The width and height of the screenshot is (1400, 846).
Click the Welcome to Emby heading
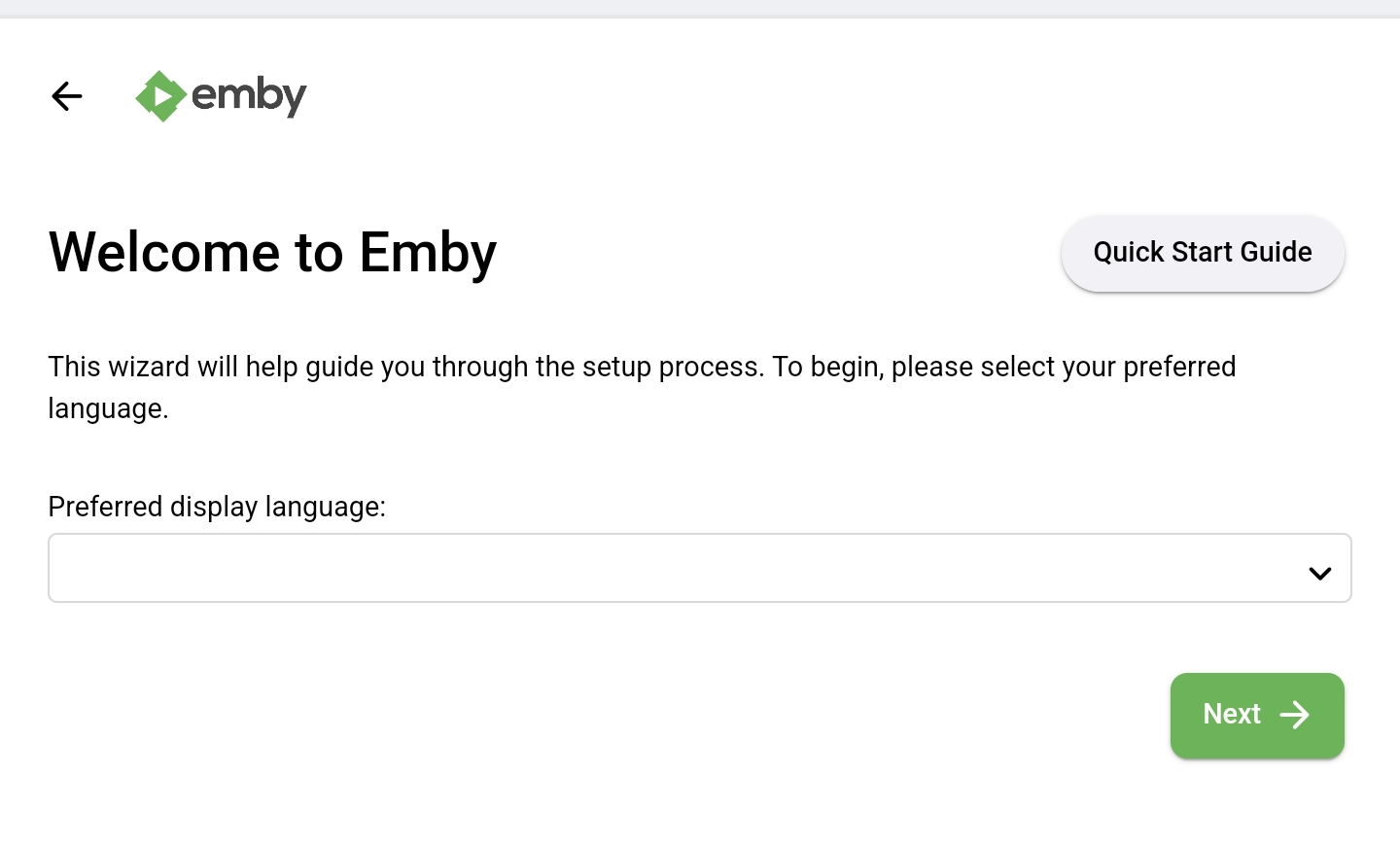pyautogui.click(x=272, y=252)
